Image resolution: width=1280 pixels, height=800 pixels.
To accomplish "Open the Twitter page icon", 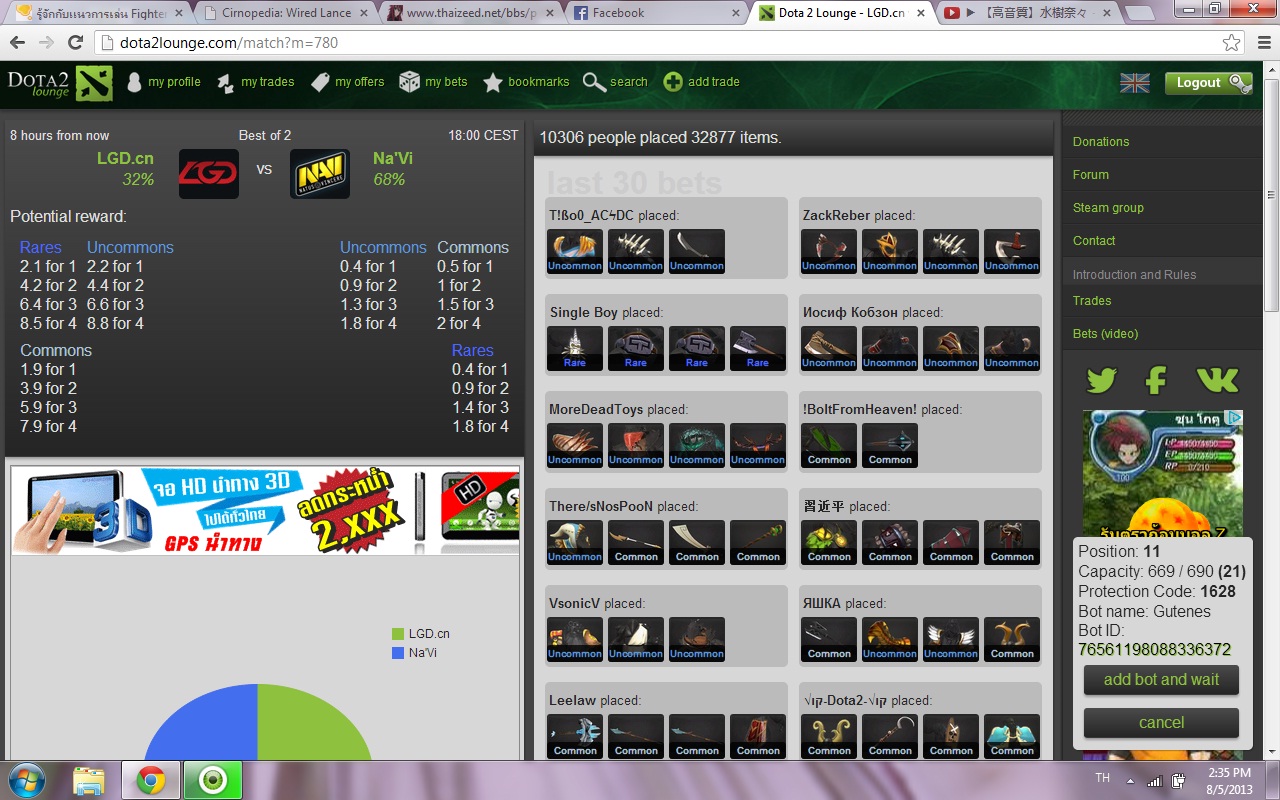I will click(1101, 380).
